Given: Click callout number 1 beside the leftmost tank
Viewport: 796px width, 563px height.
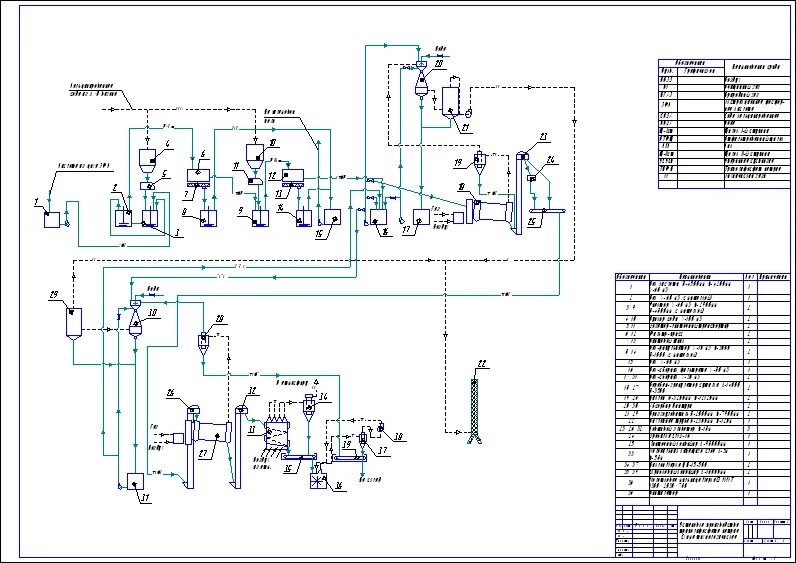Looking at the screenshot, I should pos(36,203).
